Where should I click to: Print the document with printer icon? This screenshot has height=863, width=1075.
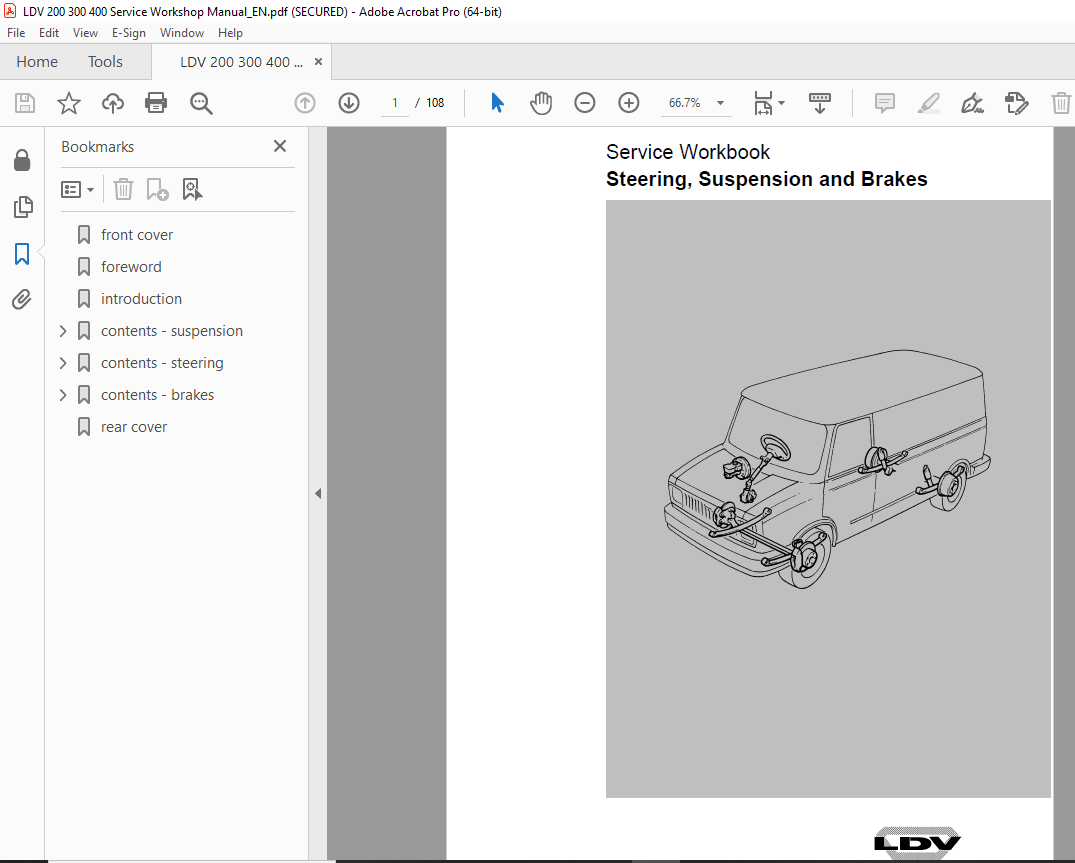click(156, 103)
